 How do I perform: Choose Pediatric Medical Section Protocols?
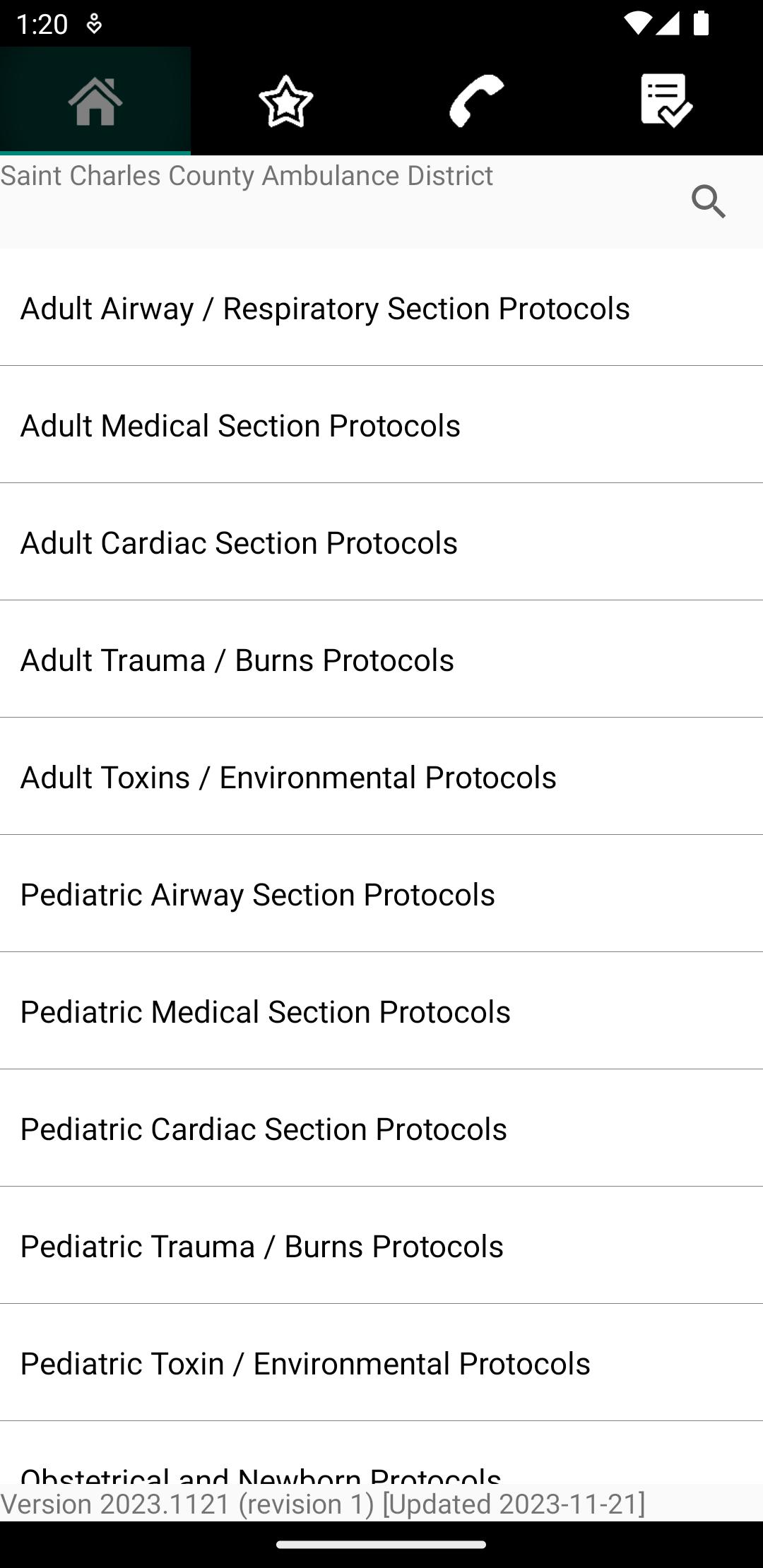point(381,1011)
